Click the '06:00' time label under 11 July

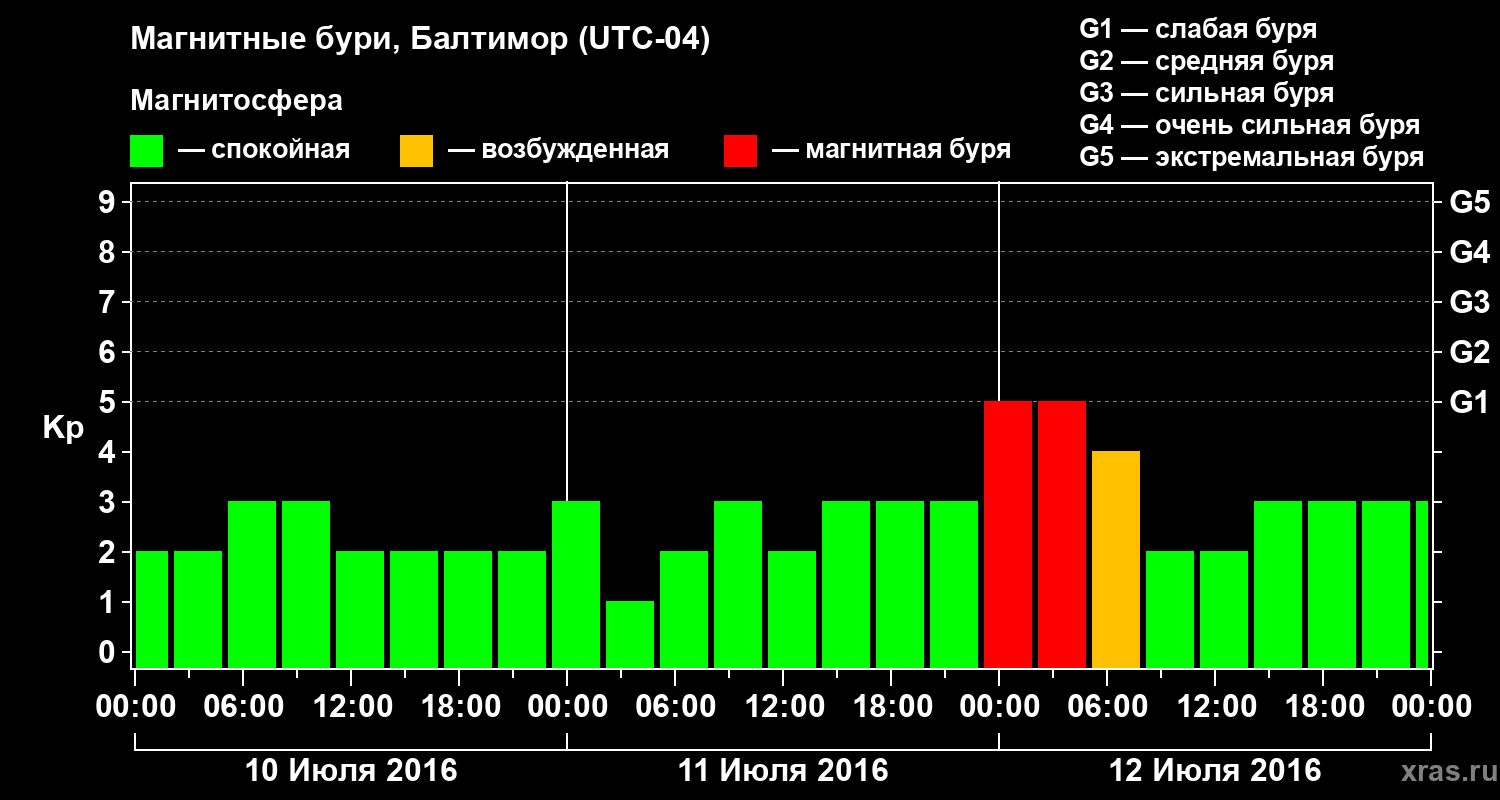675,707
